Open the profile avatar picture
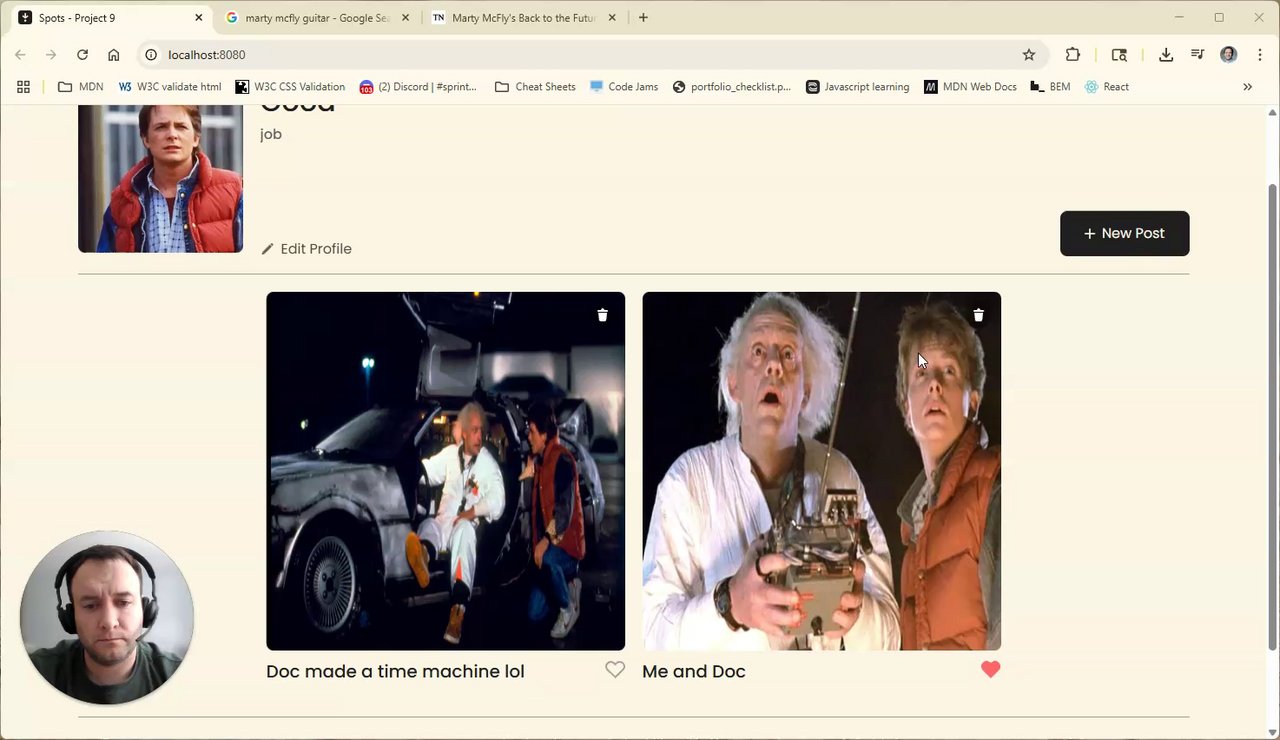Image resolution: width=1280 pixels, height=740 pixels. 160,177
